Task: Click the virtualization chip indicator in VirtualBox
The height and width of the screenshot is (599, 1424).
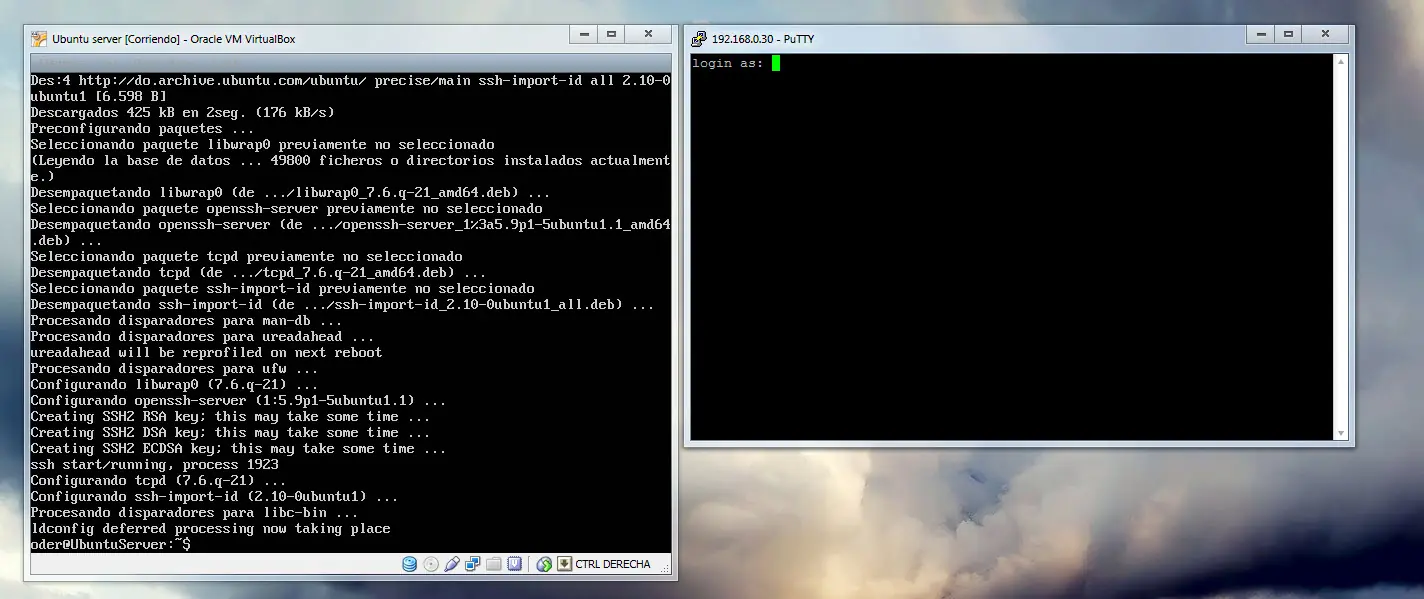Action: pyautogui.click(x=515, y=564)
